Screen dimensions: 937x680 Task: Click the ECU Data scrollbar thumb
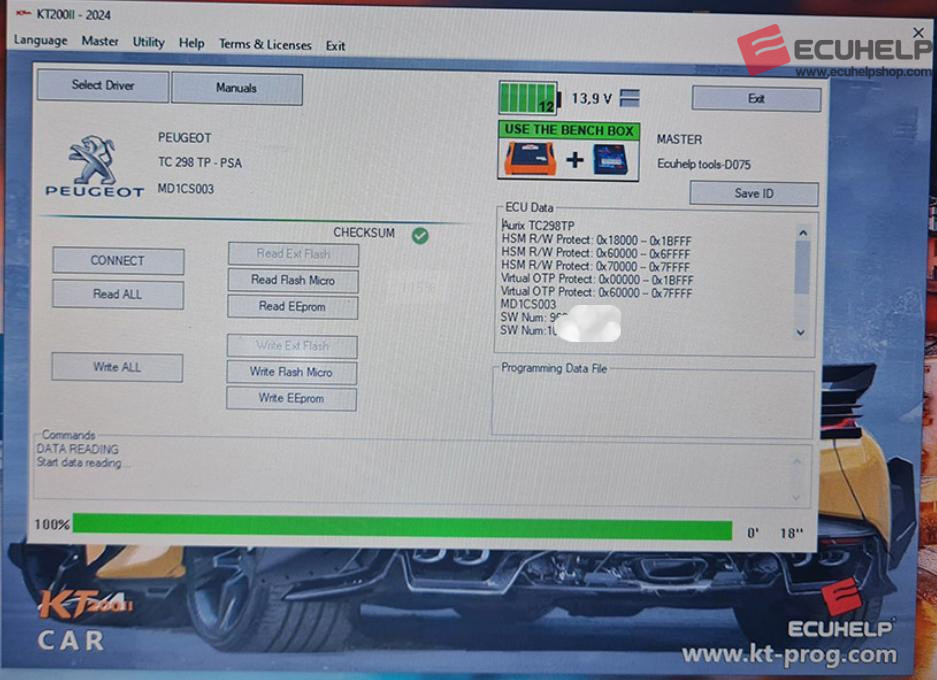click(802, 268)
